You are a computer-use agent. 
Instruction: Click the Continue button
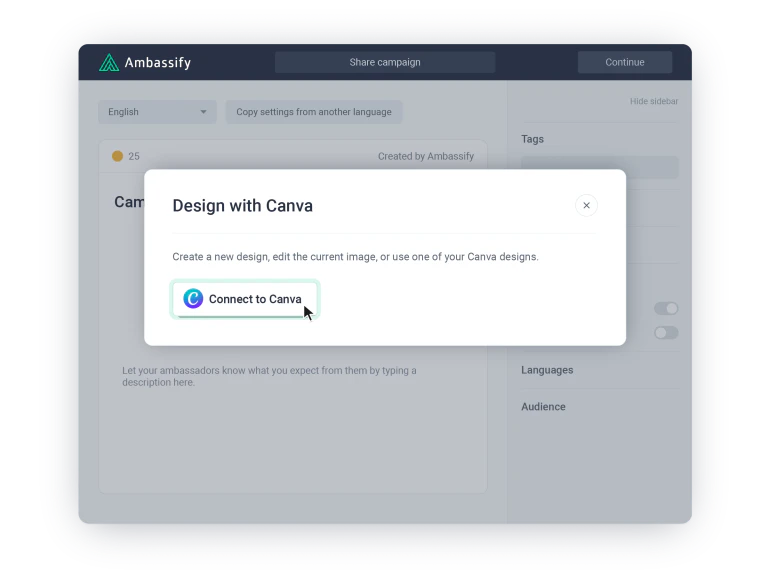(625, 62)
